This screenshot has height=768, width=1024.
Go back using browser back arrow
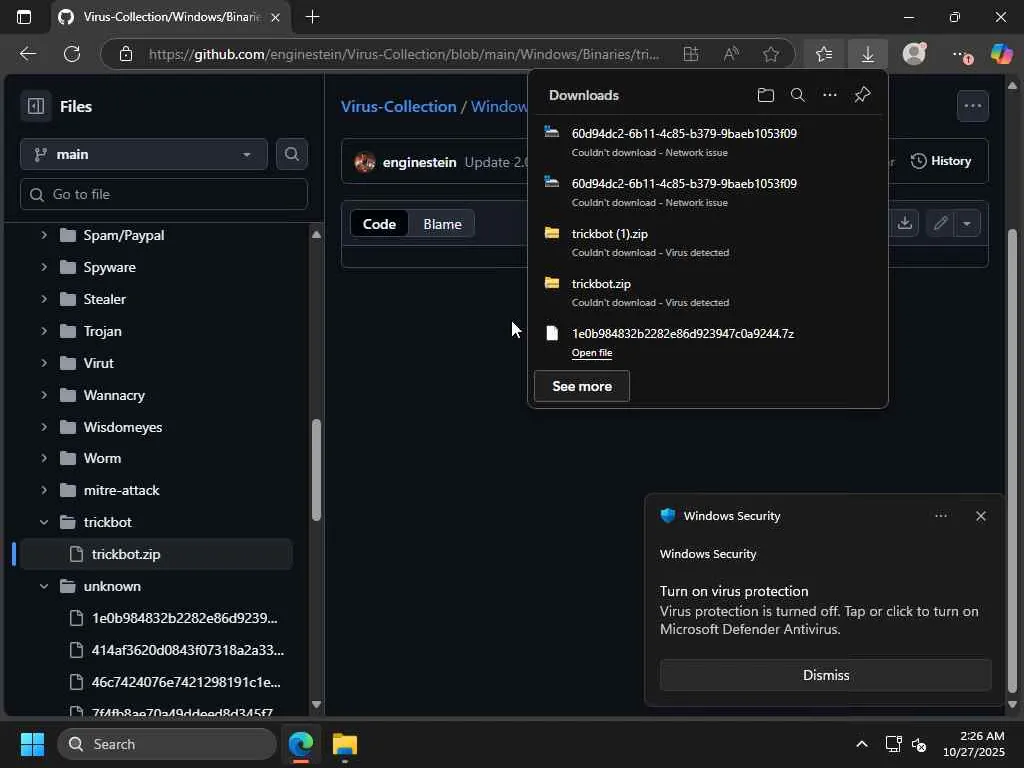point(27,54)
